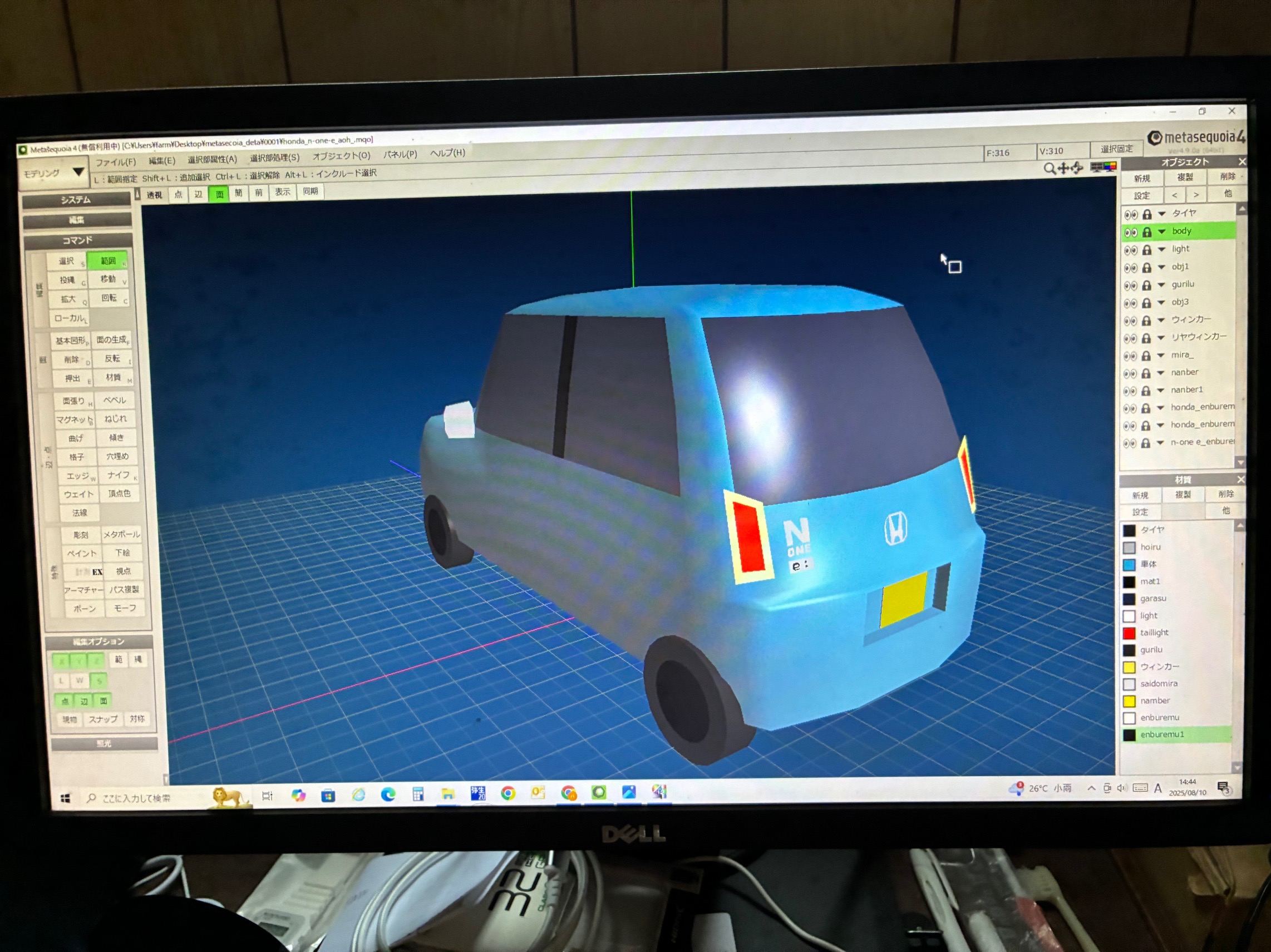Click the light object's disclosure triangle
The width and height of the screenshot is (1271, 952).
1161,249
